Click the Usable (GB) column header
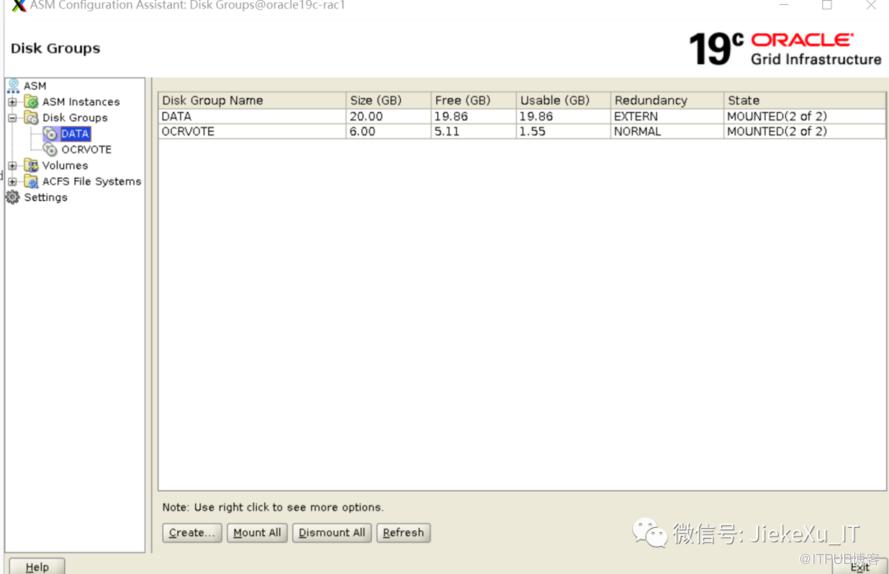Viewport: 889px width, 574px height. click(x=563, y=100)
